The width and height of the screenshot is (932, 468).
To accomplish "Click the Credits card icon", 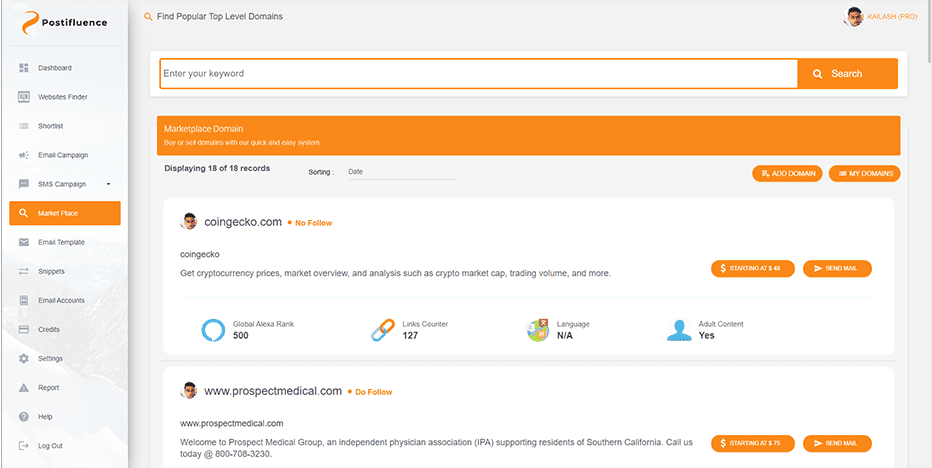I will pos(24,329).
